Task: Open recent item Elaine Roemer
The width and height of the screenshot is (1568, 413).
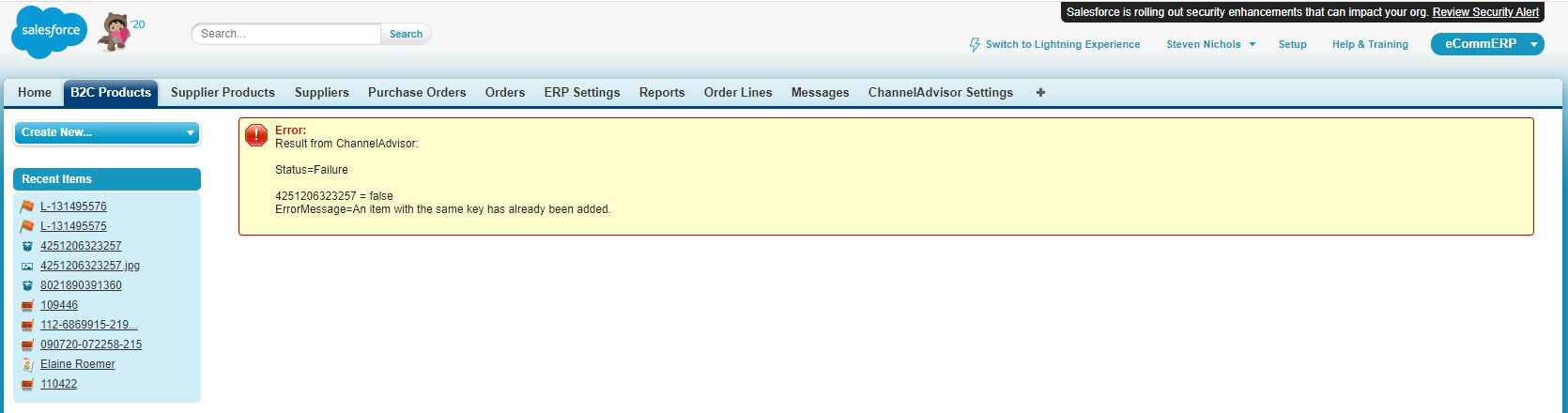Action: [78, 364]
